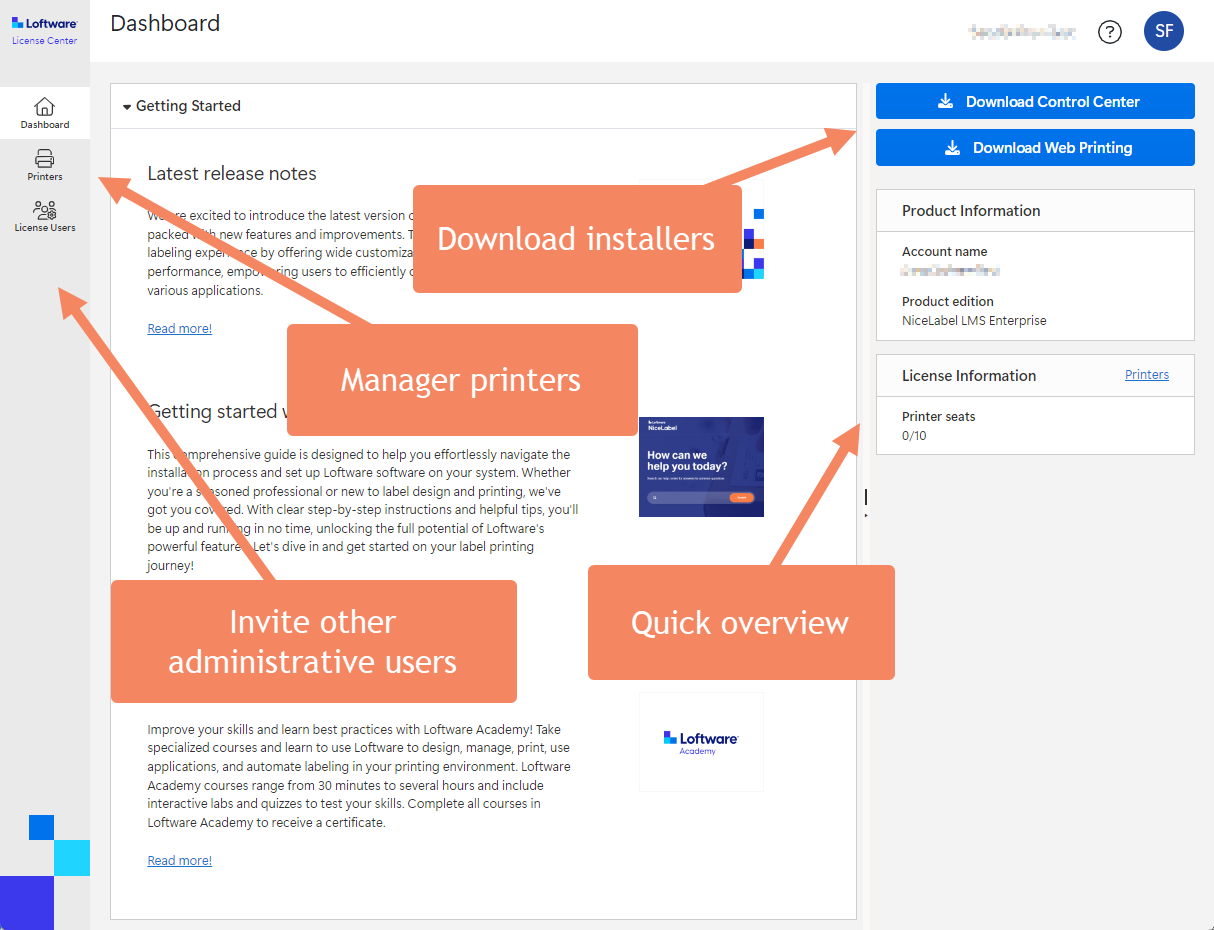Click the download icon on Web Printing button

tap(952, 147)
